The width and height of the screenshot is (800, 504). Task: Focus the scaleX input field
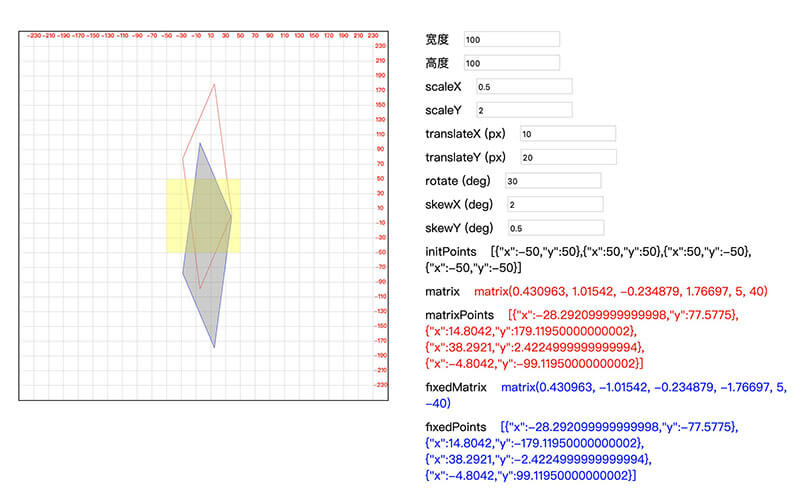(x=524, y=86)
